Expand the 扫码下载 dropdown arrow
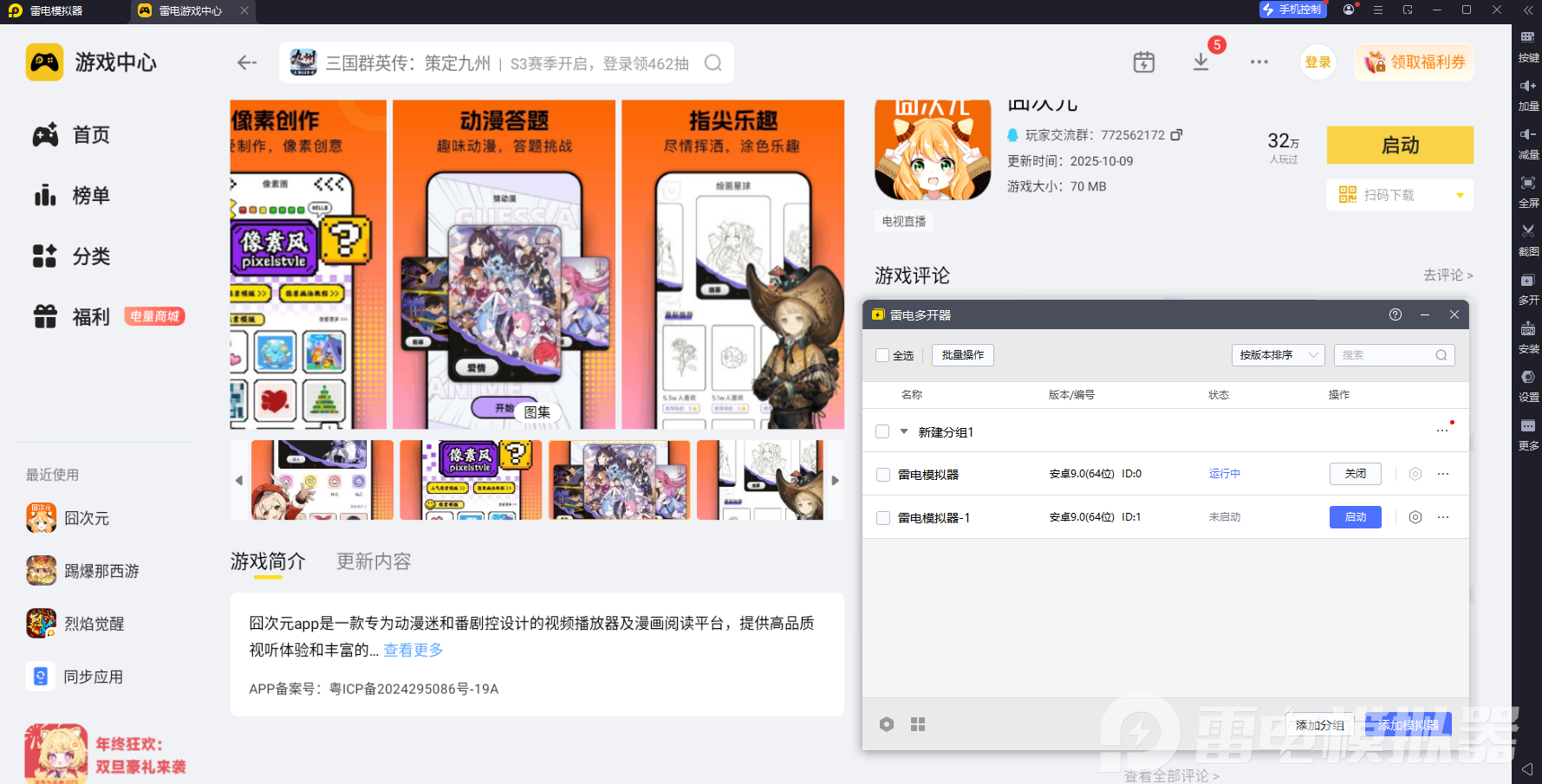This screenshot has height=784, width=1542. click(1461, 195)
